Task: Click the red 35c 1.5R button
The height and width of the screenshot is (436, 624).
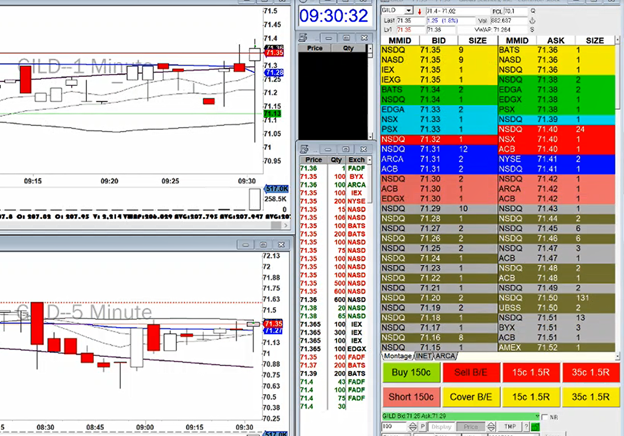Action: coord(589,373)
